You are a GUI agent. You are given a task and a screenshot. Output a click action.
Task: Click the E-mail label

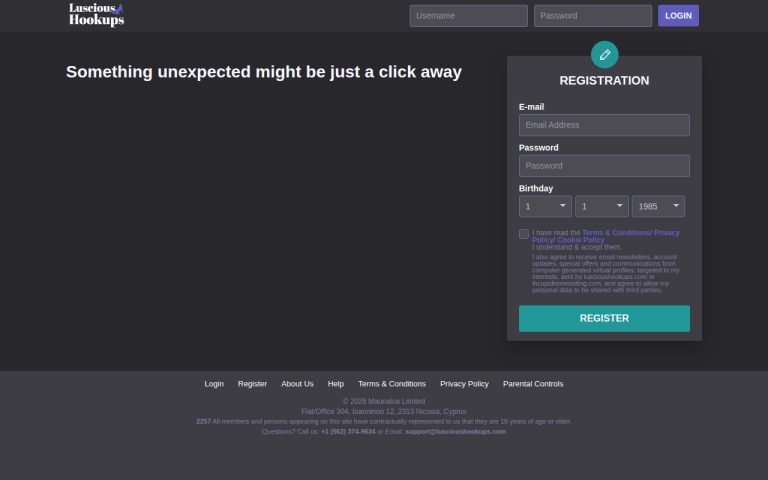[531, 107]
